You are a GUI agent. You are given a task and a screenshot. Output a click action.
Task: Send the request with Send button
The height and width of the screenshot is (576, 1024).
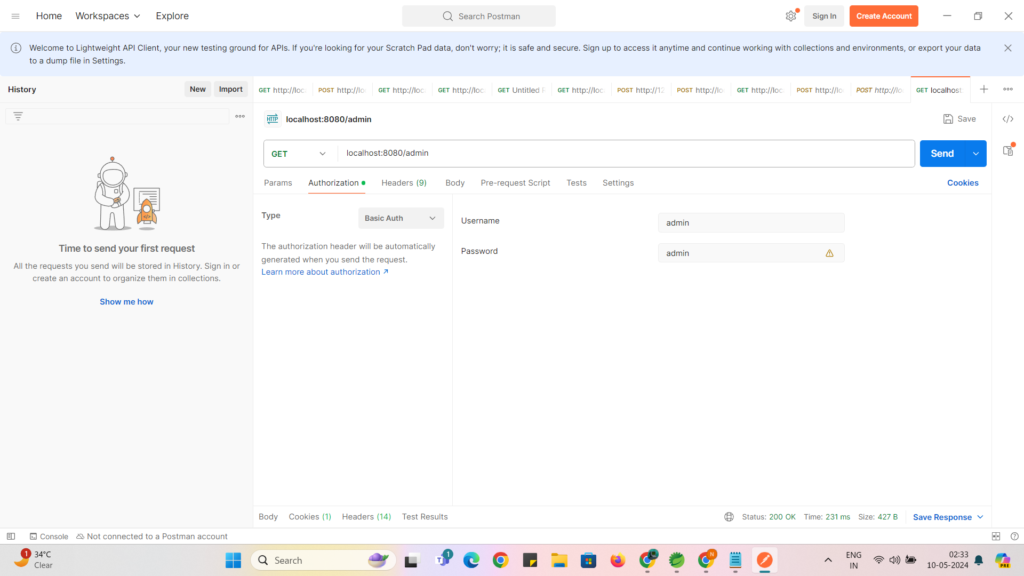[942, 153]
